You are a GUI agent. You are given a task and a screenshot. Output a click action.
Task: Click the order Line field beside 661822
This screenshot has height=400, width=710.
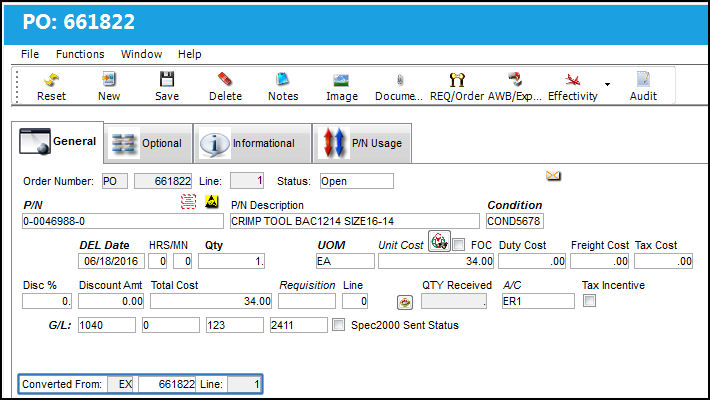247,181
